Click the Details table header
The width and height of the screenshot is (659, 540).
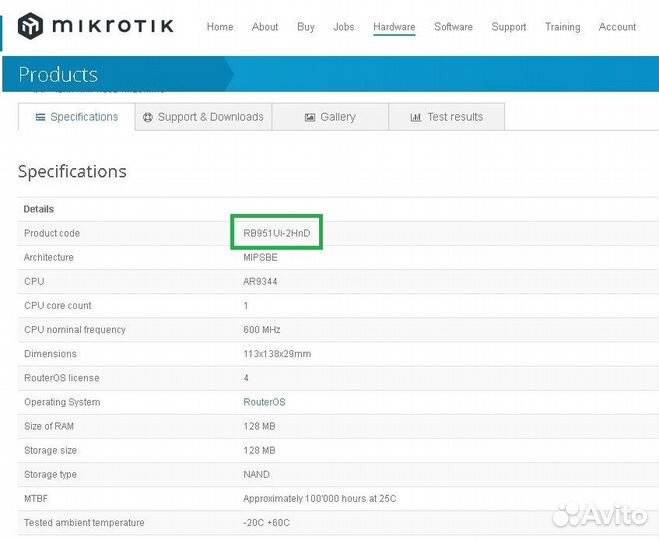click(39, 209)
